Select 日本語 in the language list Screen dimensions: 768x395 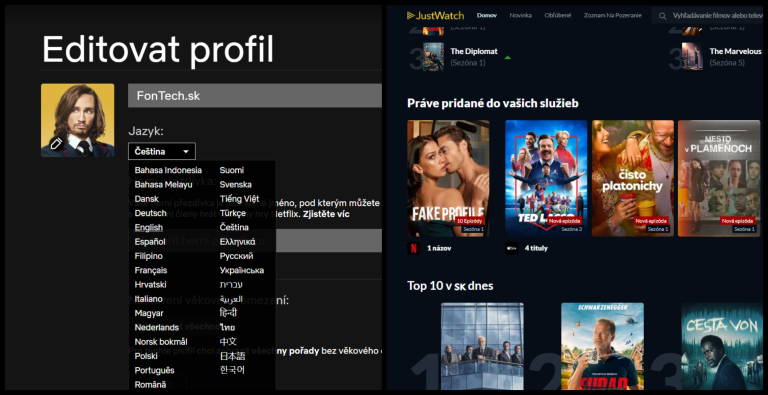pos(233,356)
